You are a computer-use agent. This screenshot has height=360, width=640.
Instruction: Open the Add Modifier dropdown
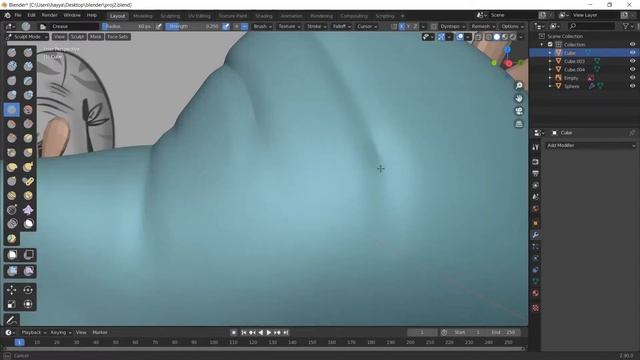pos(591,145)
